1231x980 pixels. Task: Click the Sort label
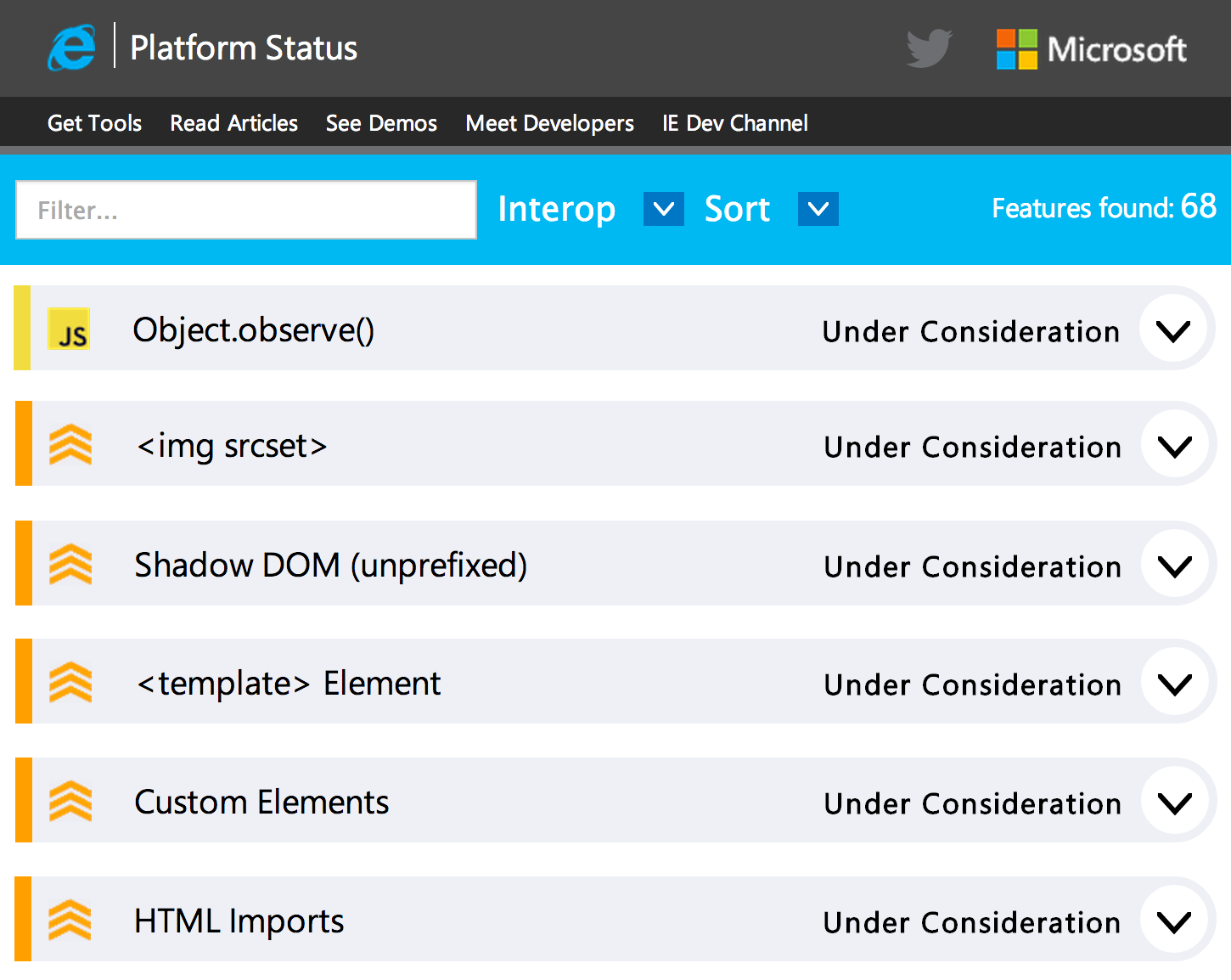tap(737, 209)
